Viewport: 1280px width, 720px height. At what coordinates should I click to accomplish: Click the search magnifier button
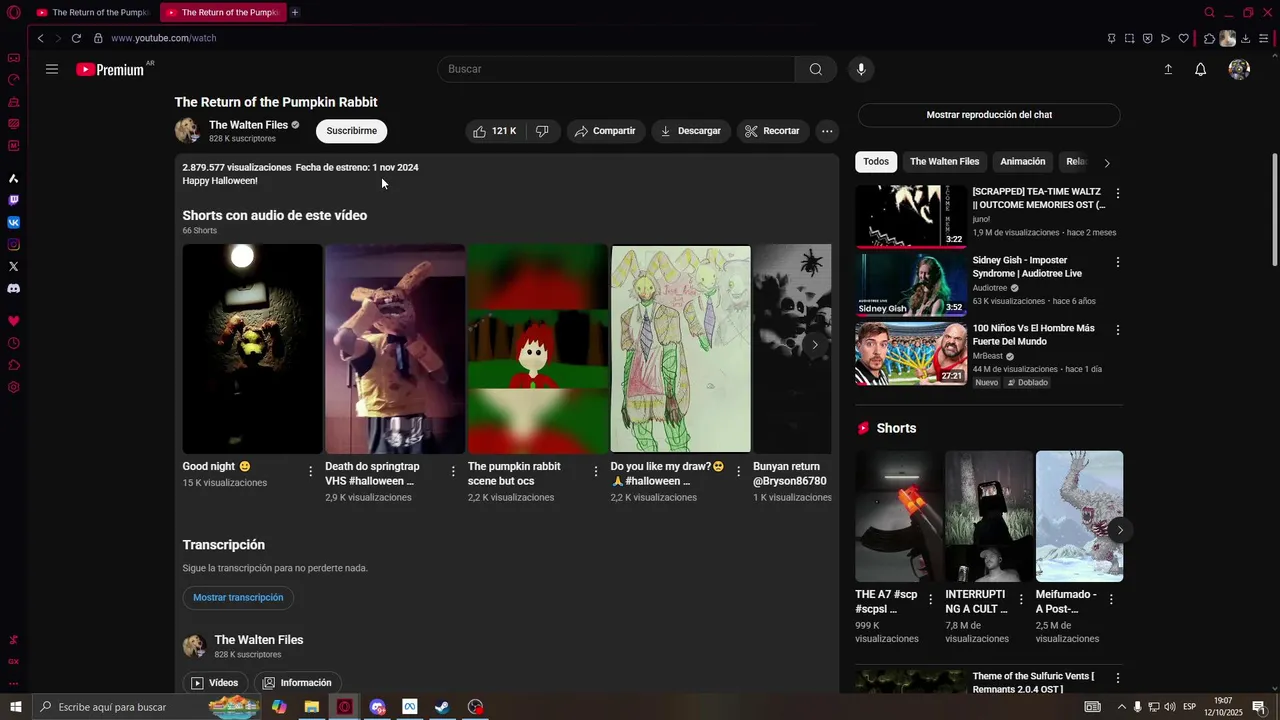816,69
